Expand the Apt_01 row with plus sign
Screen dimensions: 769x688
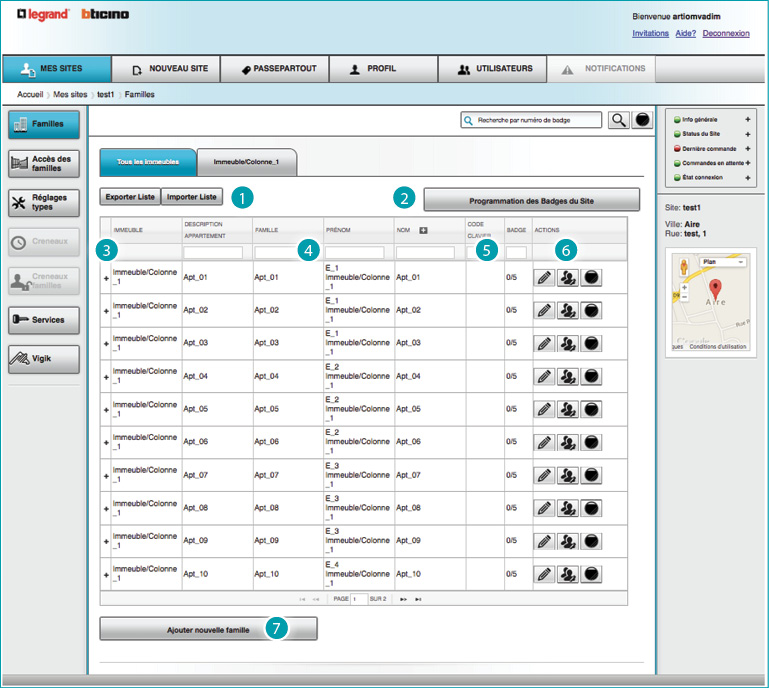106,278
